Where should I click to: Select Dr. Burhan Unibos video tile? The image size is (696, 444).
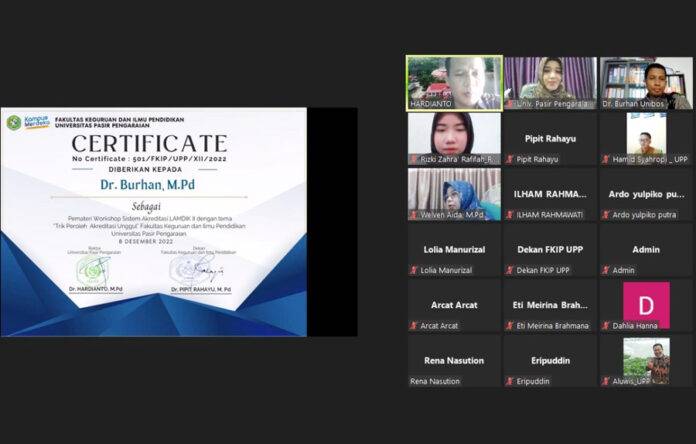pos(645,78)
